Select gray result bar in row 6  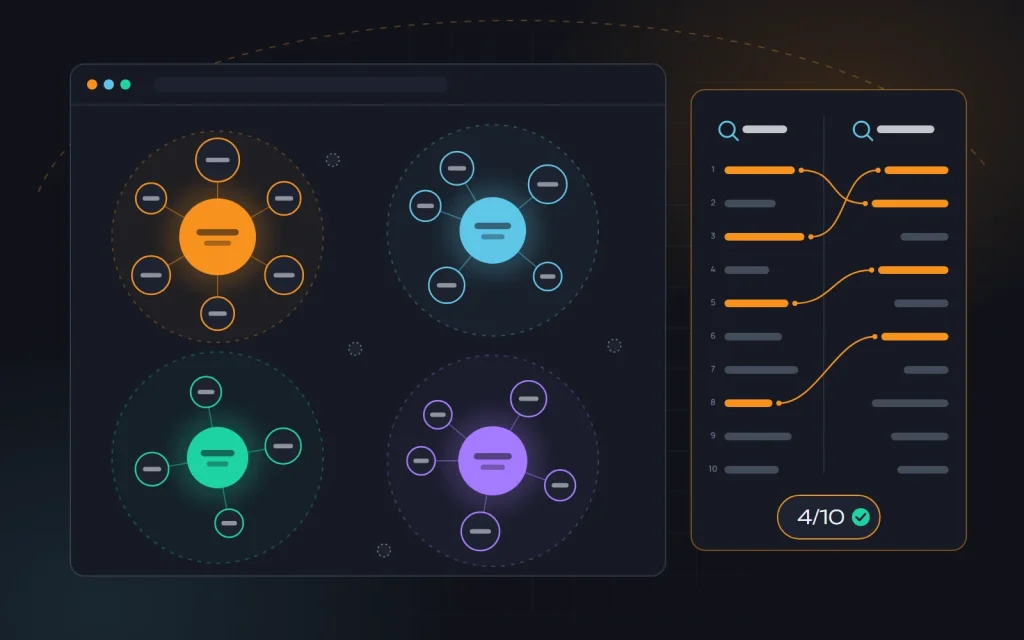(x=753, y=336)
